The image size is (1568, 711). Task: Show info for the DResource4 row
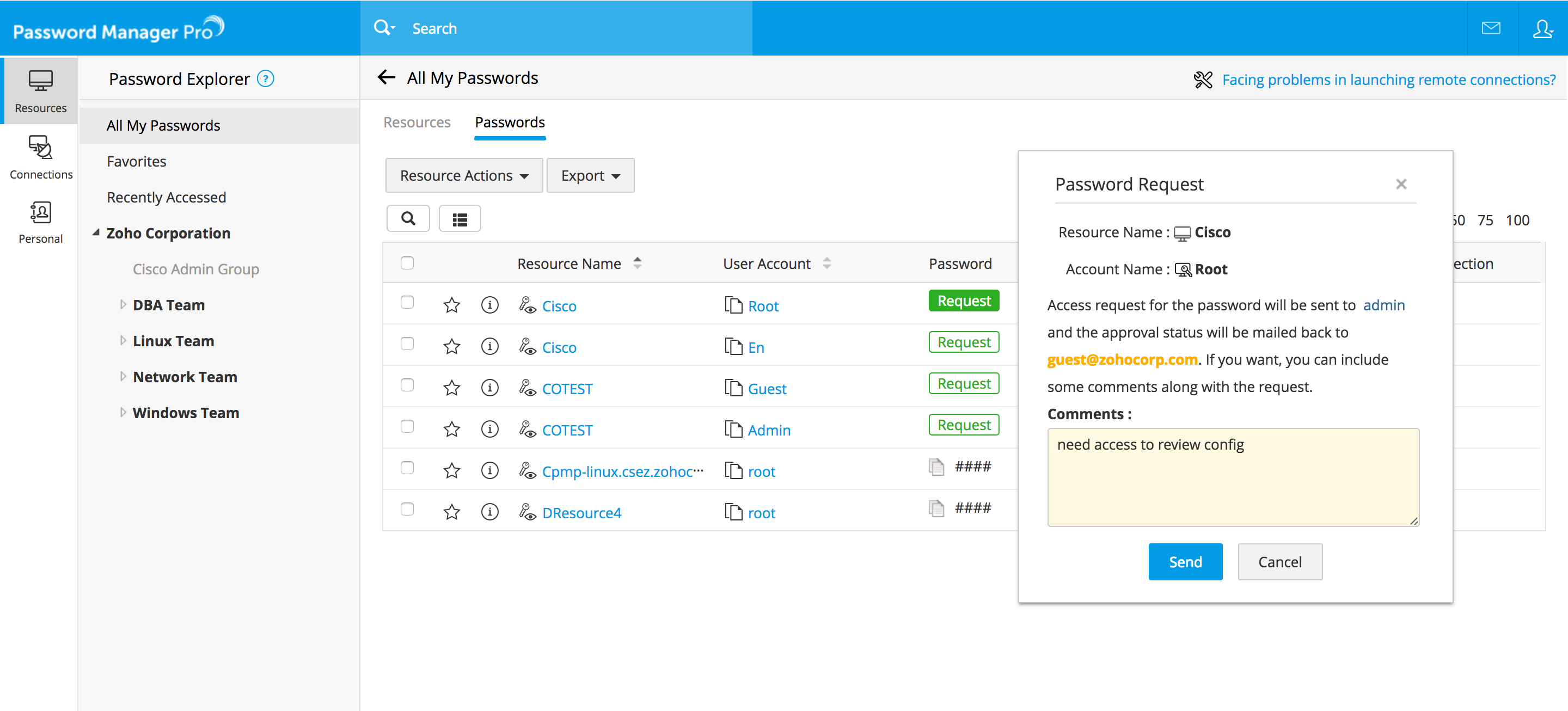click(489, 512)
